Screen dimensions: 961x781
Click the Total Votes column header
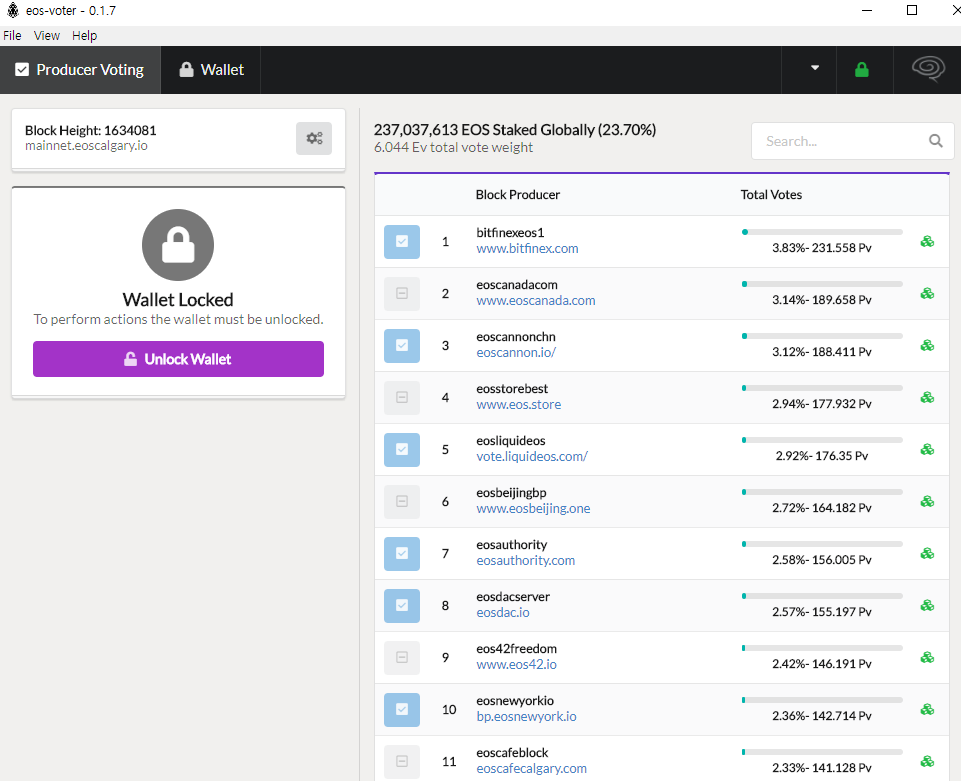(x=771, y=195)
